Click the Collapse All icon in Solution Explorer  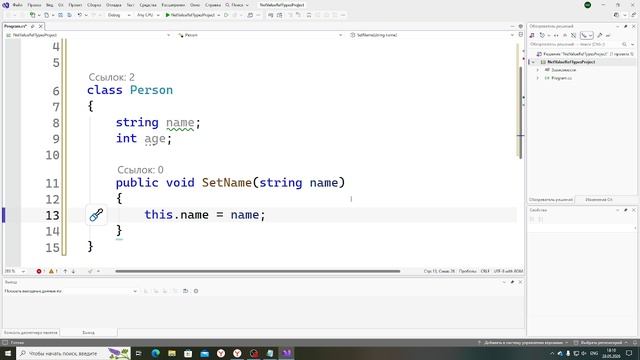tap(565, 36)
